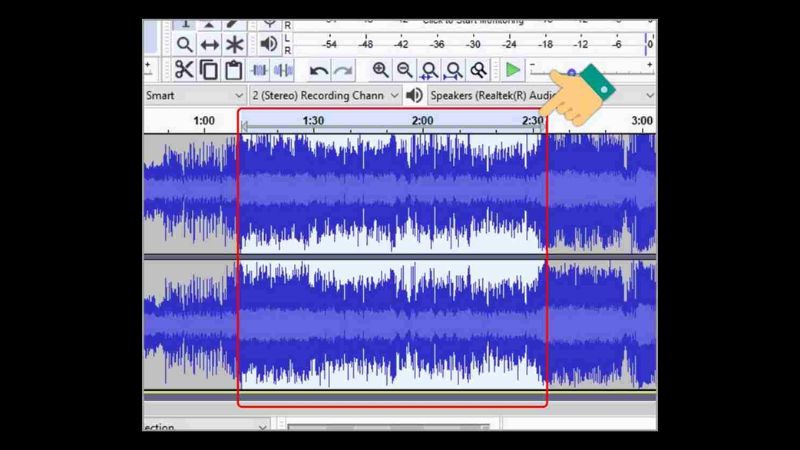Viewport: 800px width, 450px height.
Task: Zoom out of the waveform
Action: (405, 70)
